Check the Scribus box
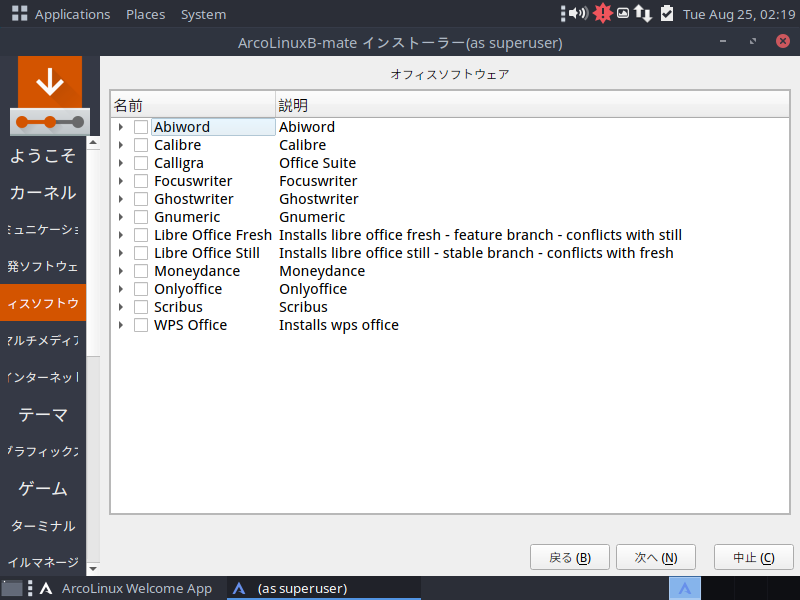This screenshot has height=600, width=800. click(141, 307)
